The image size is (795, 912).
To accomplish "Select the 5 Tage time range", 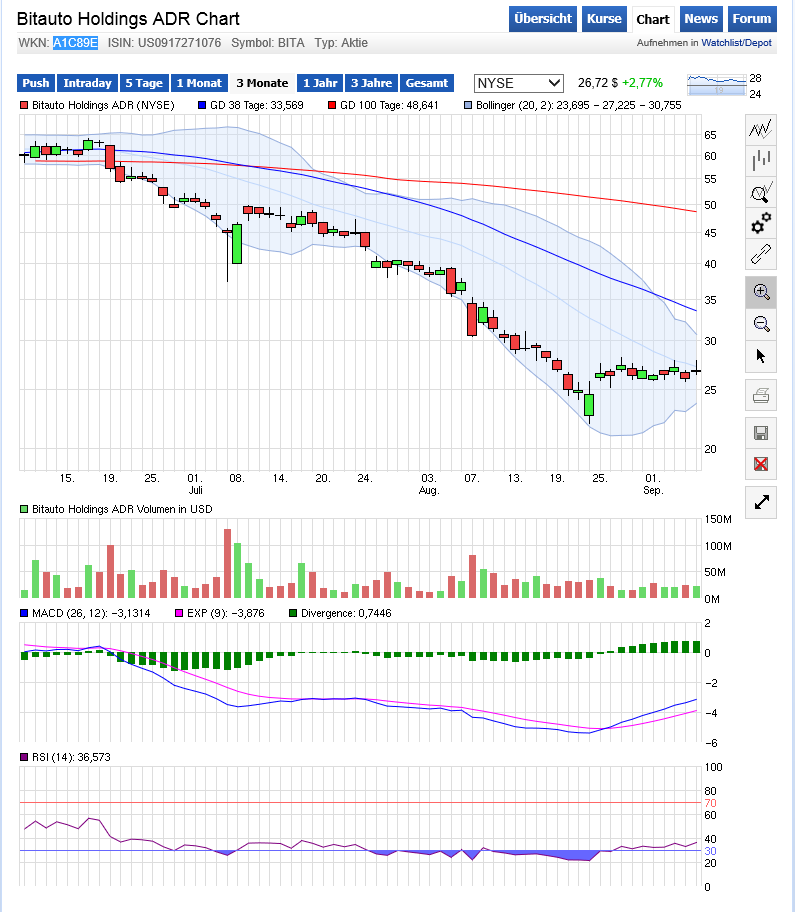I will point(144,83).
